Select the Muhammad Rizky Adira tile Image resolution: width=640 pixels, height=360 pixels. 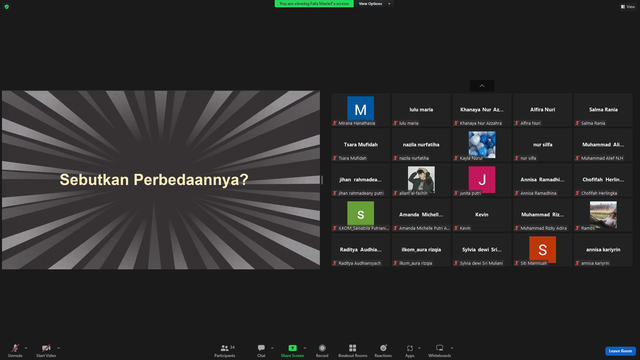(x=542, y=215)
